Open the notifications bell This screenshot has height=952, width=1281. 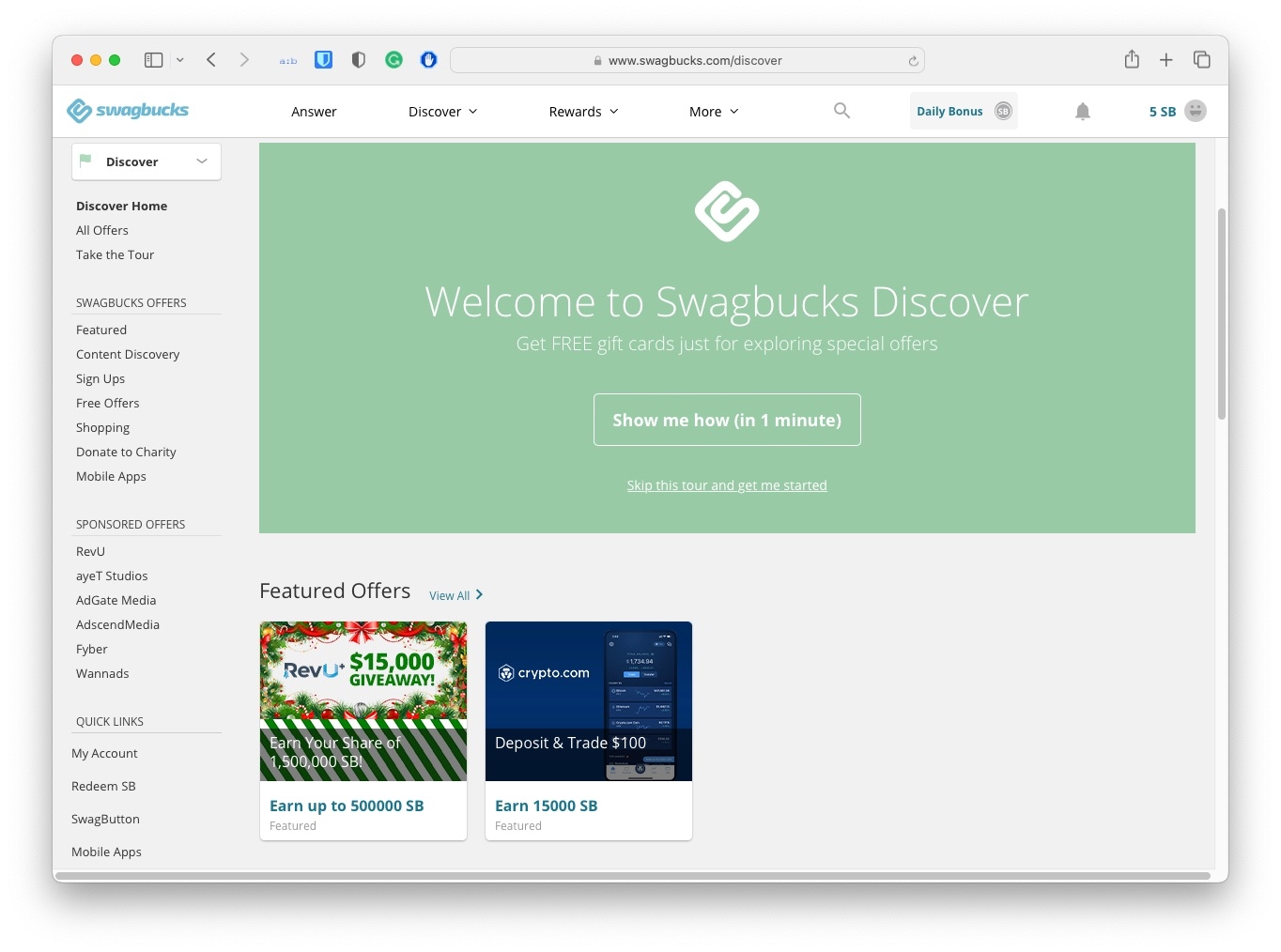coord(1083,111)
